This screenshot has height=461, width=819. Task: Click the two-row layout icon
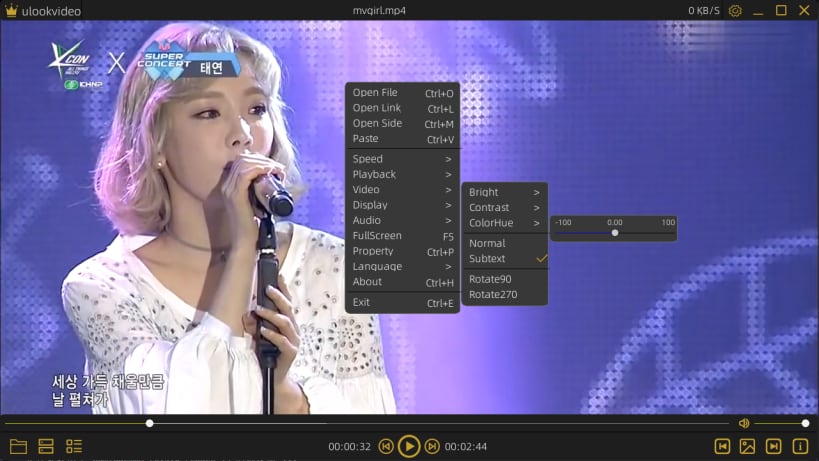pos(46,446)
